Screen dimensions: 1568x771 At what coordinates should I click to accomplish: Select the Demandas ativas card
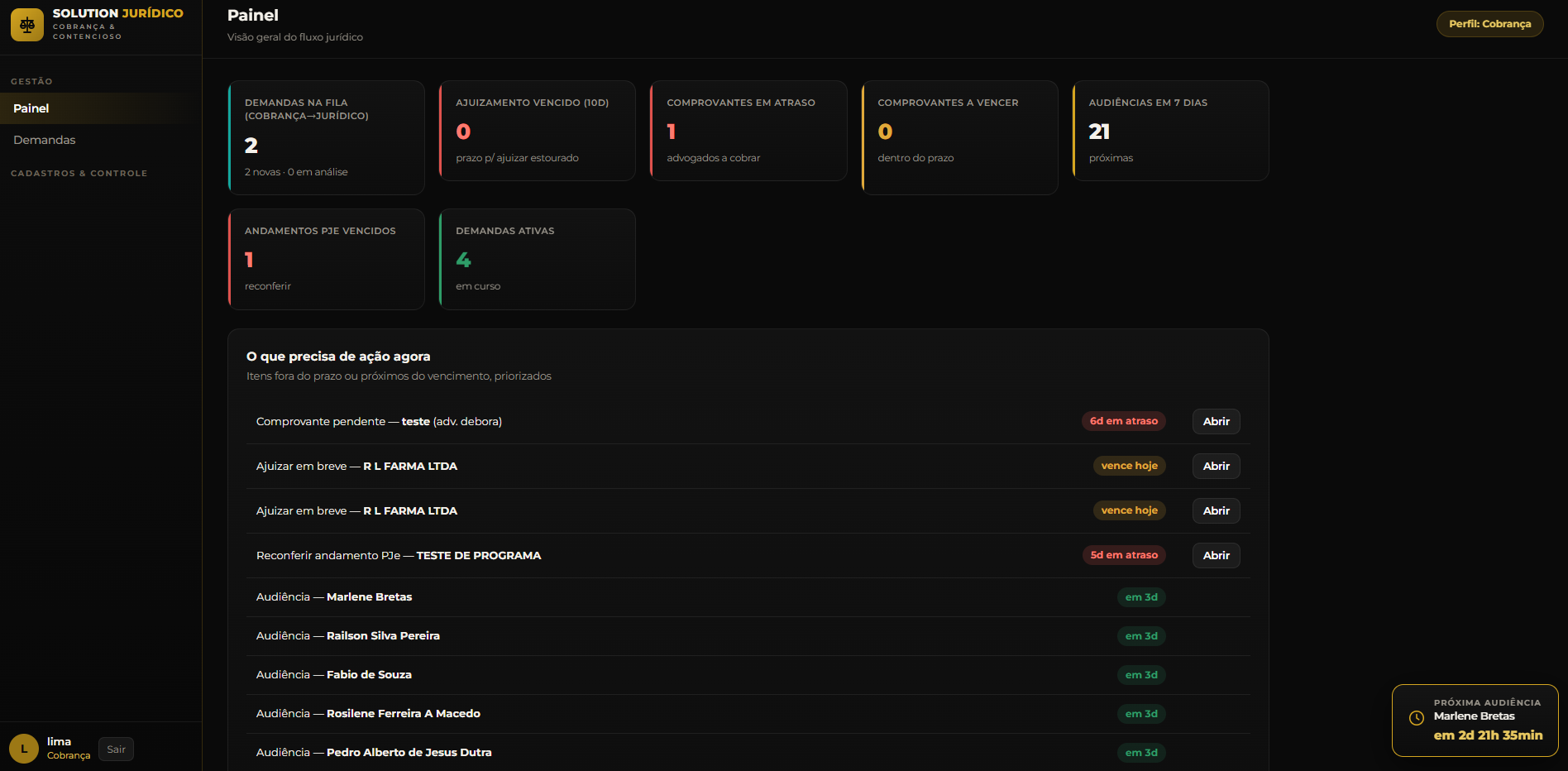[x=537, y=259]
